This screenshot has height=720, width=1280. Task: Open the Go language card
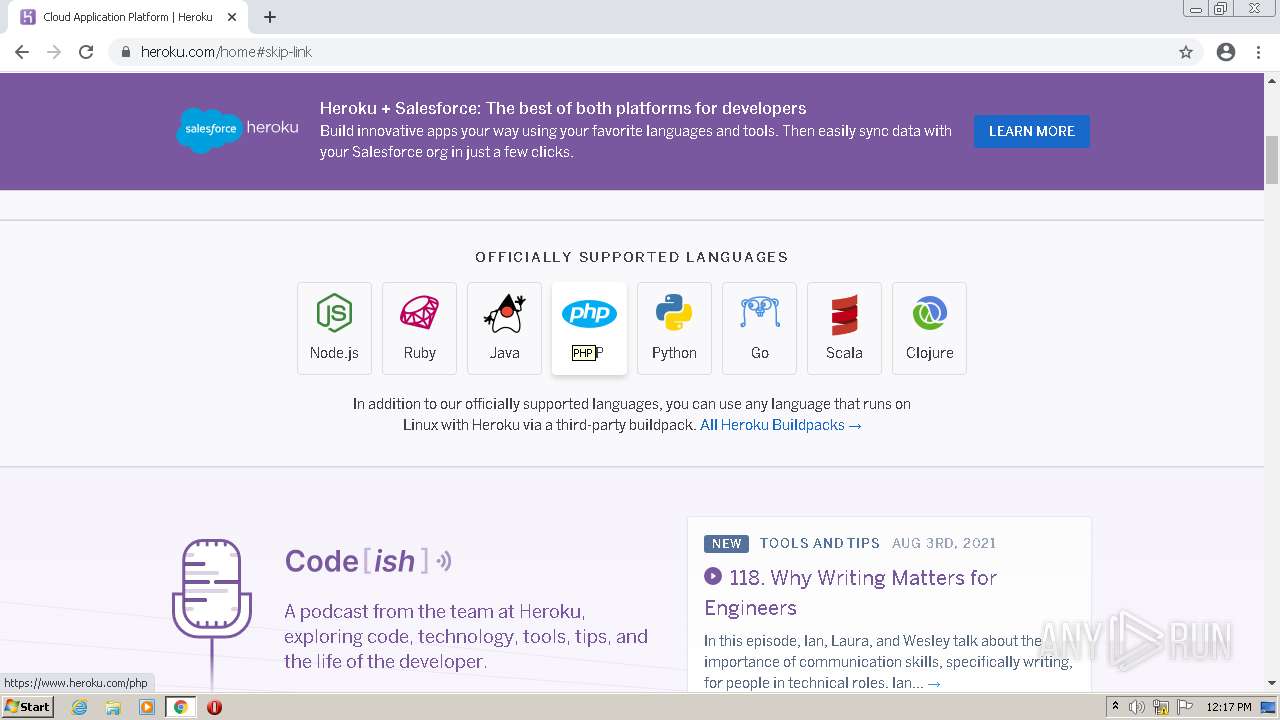[x=759, y=328]
